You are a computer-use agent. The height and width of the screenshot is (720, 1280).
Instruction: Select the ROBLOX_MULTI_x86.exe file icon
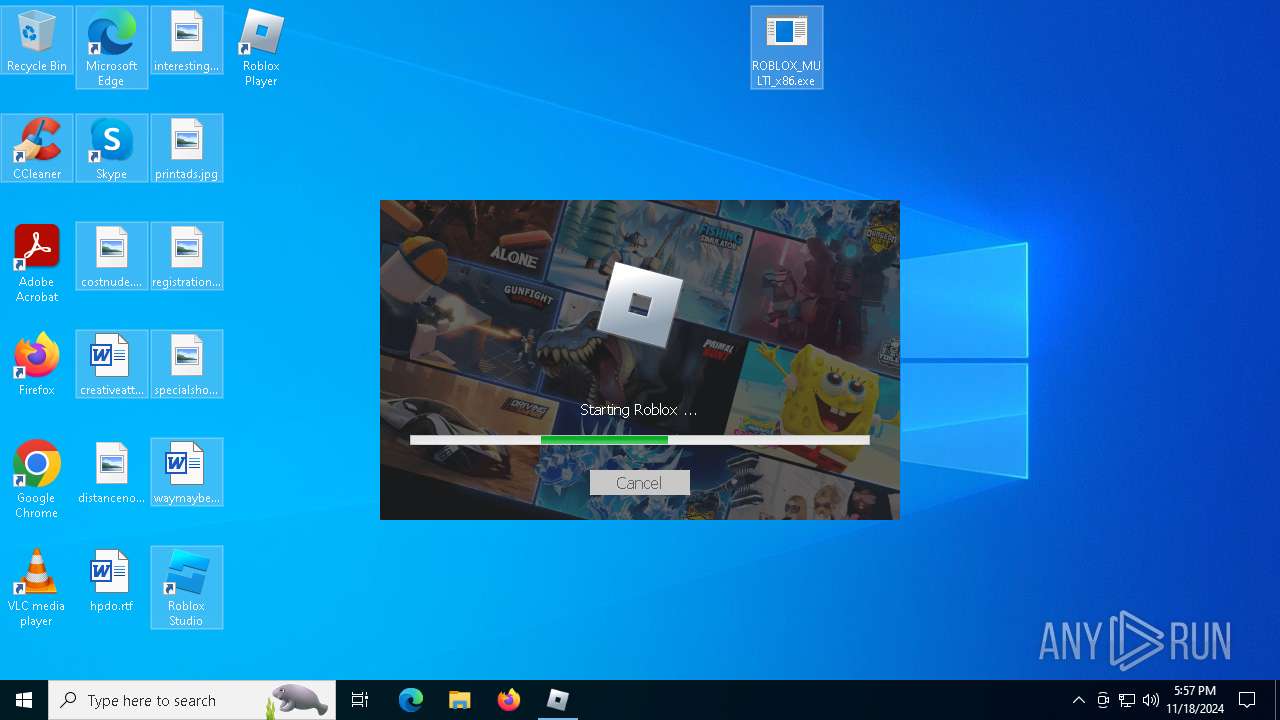click(x=787, y=48)
